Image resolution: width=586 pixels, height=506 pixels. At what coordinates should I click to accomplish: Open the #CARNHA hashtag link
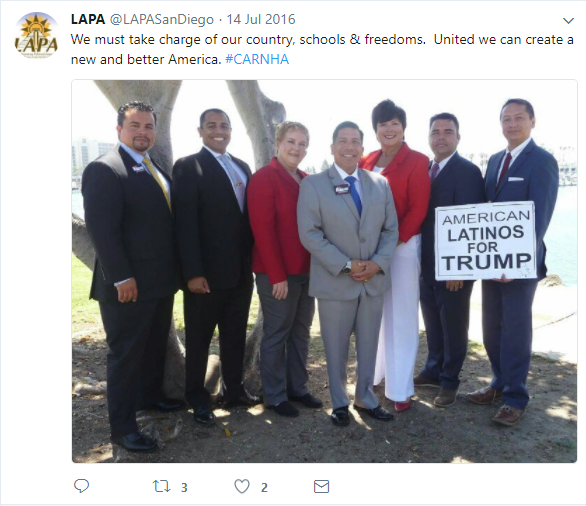point(257,59)
